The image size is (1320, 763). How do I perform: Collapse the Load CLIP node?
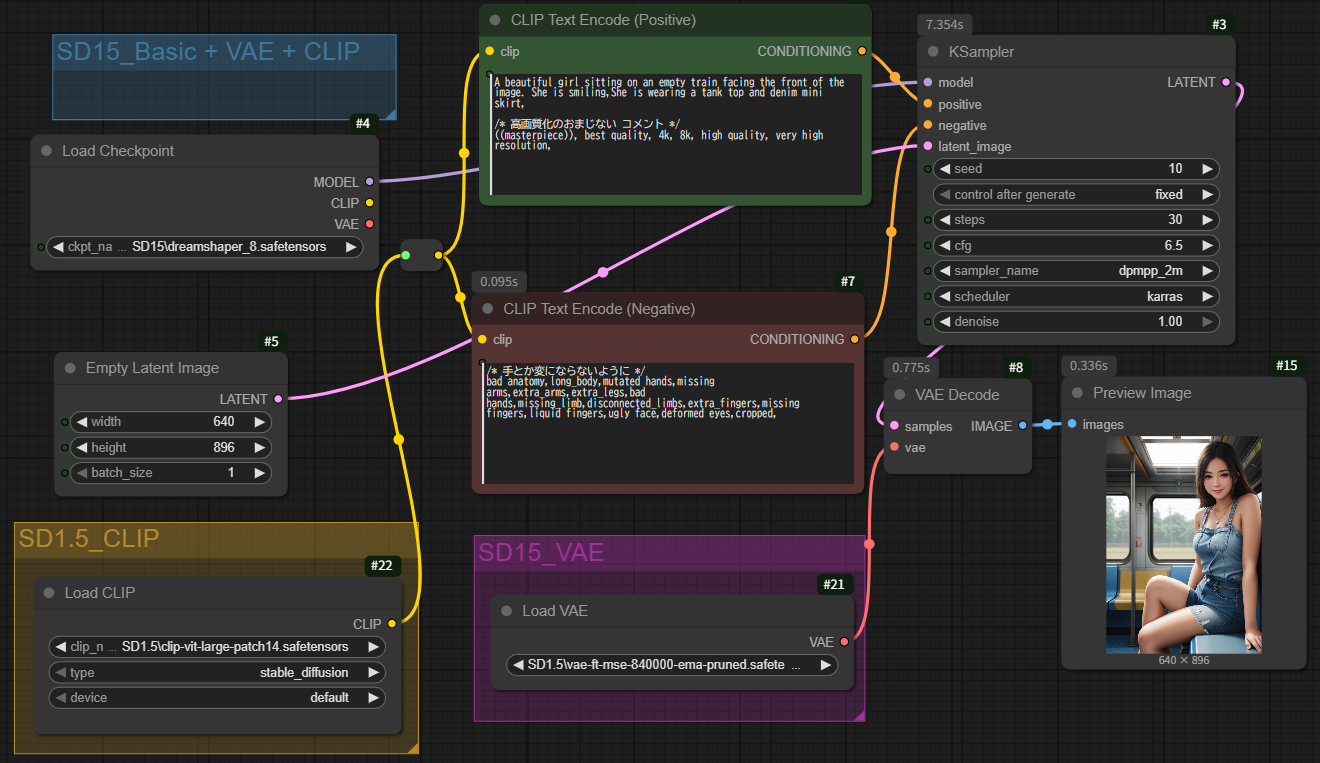point(49,593)
